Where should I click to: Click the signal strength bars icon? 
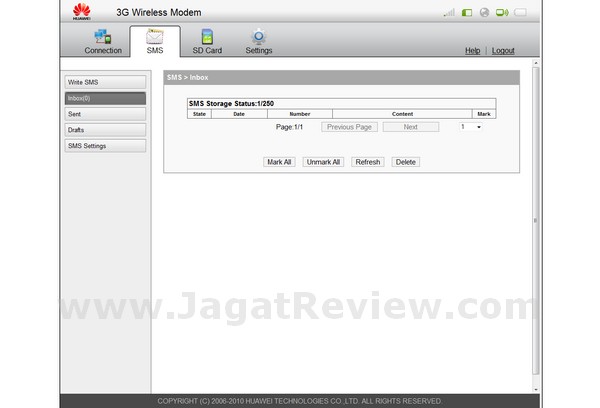(x=449, y=13)
